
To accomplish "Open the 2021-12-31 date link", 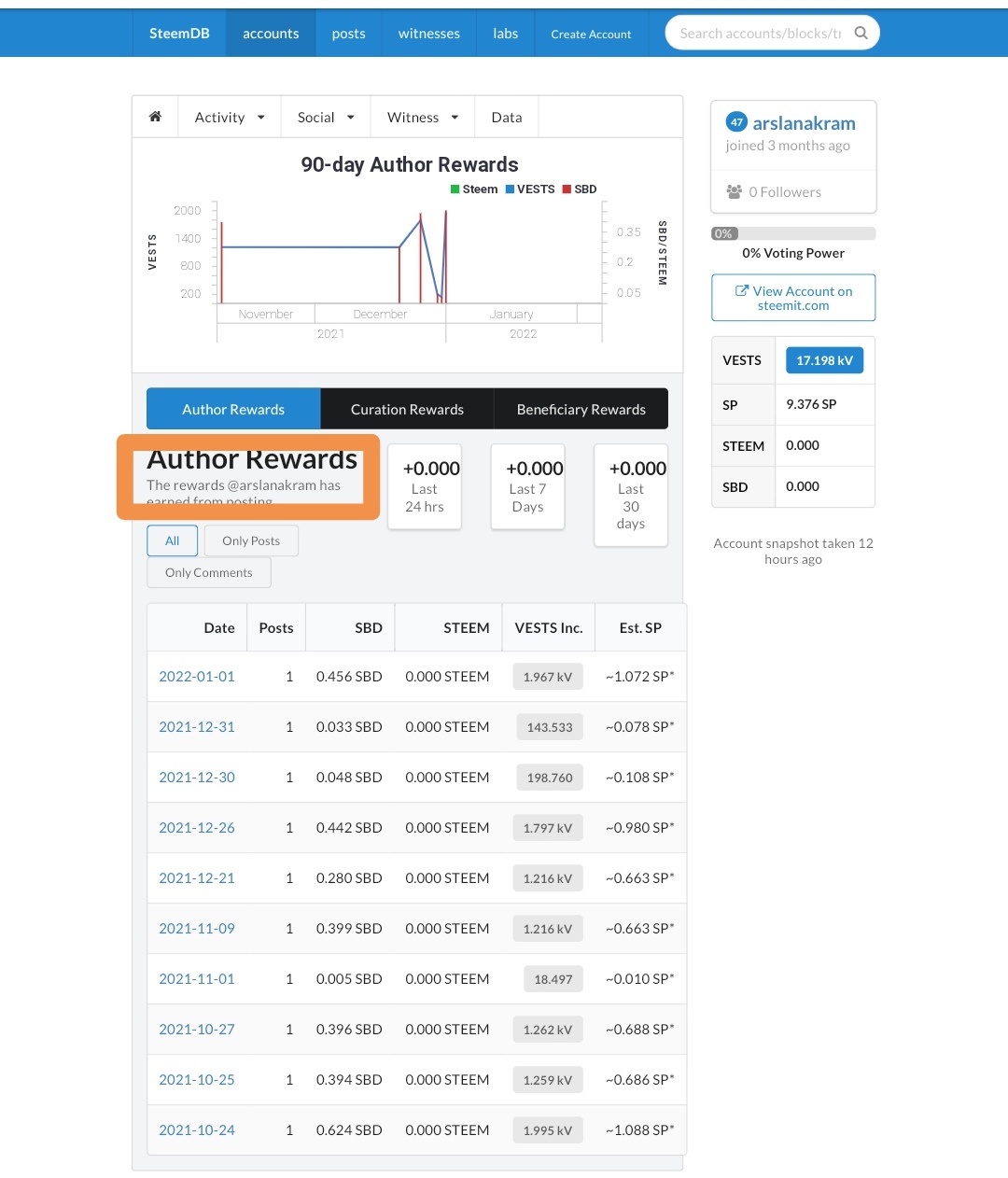I will [197, 726].
